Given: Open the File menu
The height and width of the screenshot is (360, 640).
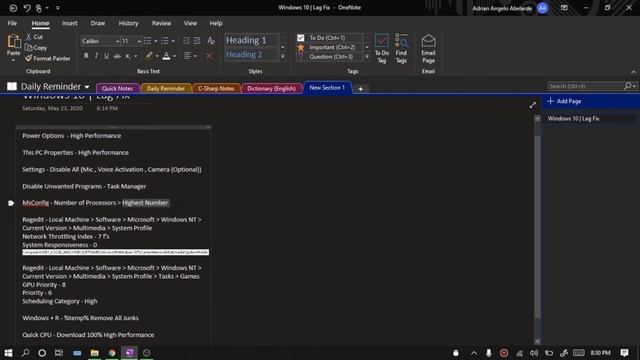Looking at the screenshot, I should [x=12, y=23].
